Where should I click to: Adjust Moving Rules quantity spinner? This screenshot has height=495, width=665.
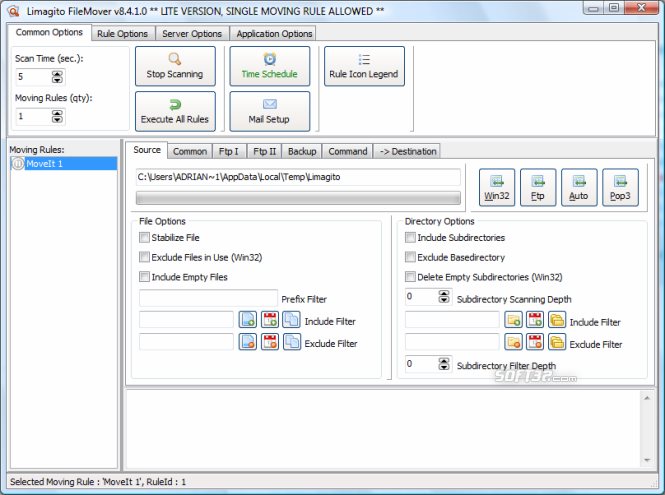(x=57, y=116)
